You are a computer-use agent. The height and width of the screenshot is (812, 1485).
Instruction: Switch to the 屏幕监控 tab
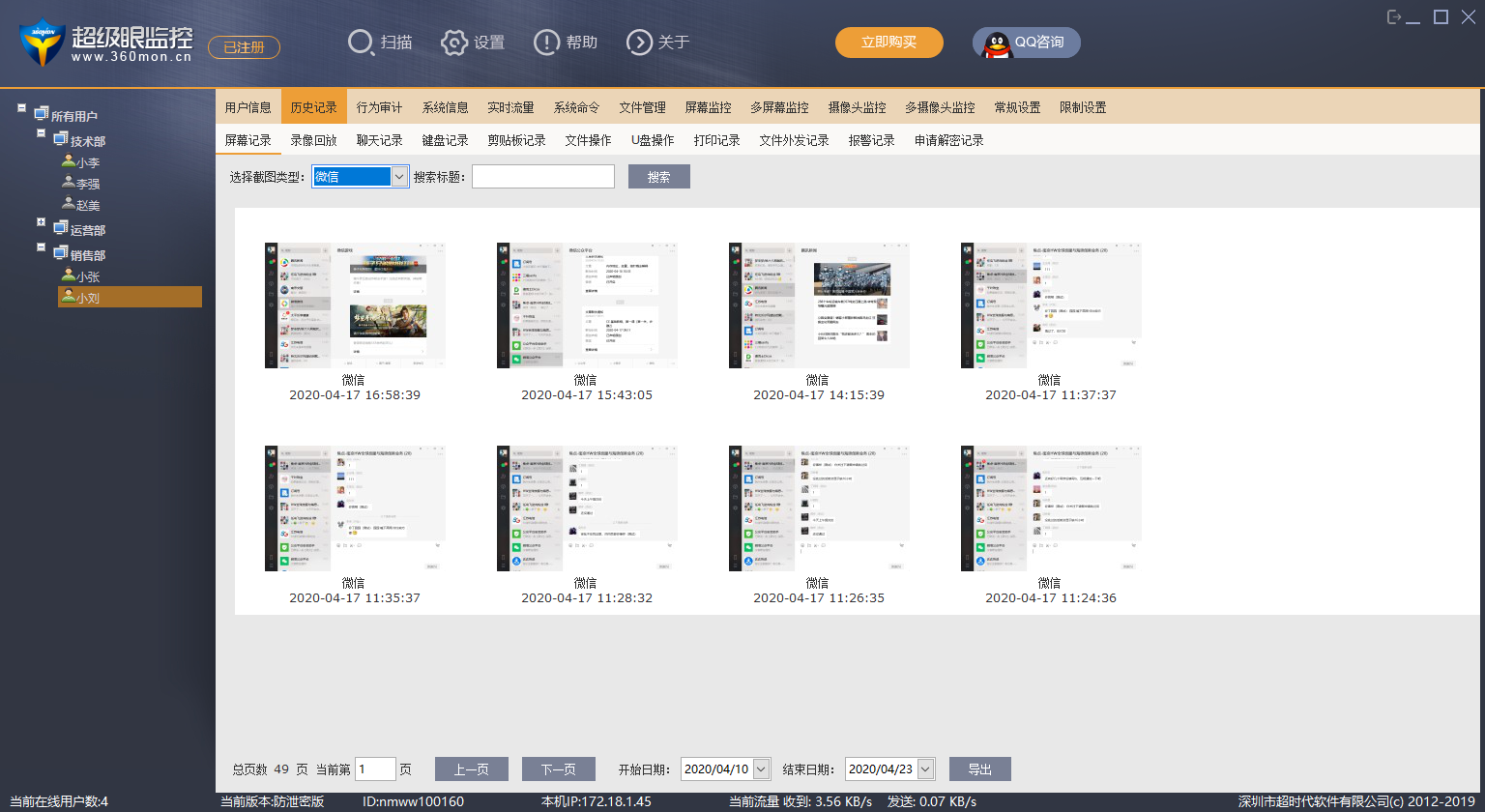click(708, 107)
